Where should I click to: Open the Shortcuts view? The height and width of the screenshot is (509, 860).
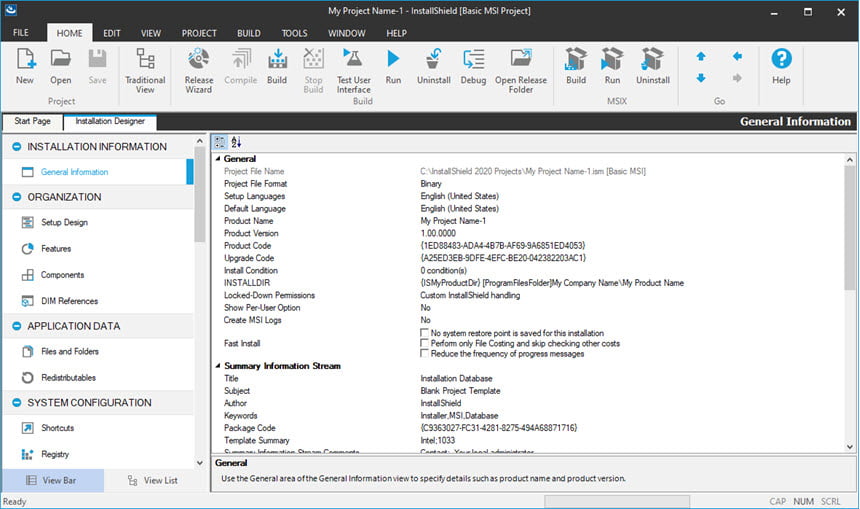coord(57,428)
